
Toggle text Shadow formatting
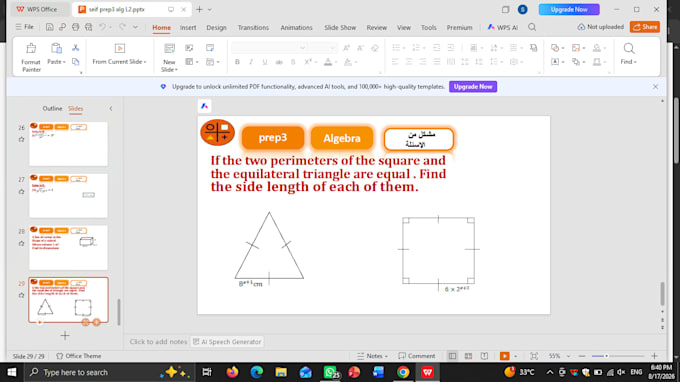coord(293,62)
